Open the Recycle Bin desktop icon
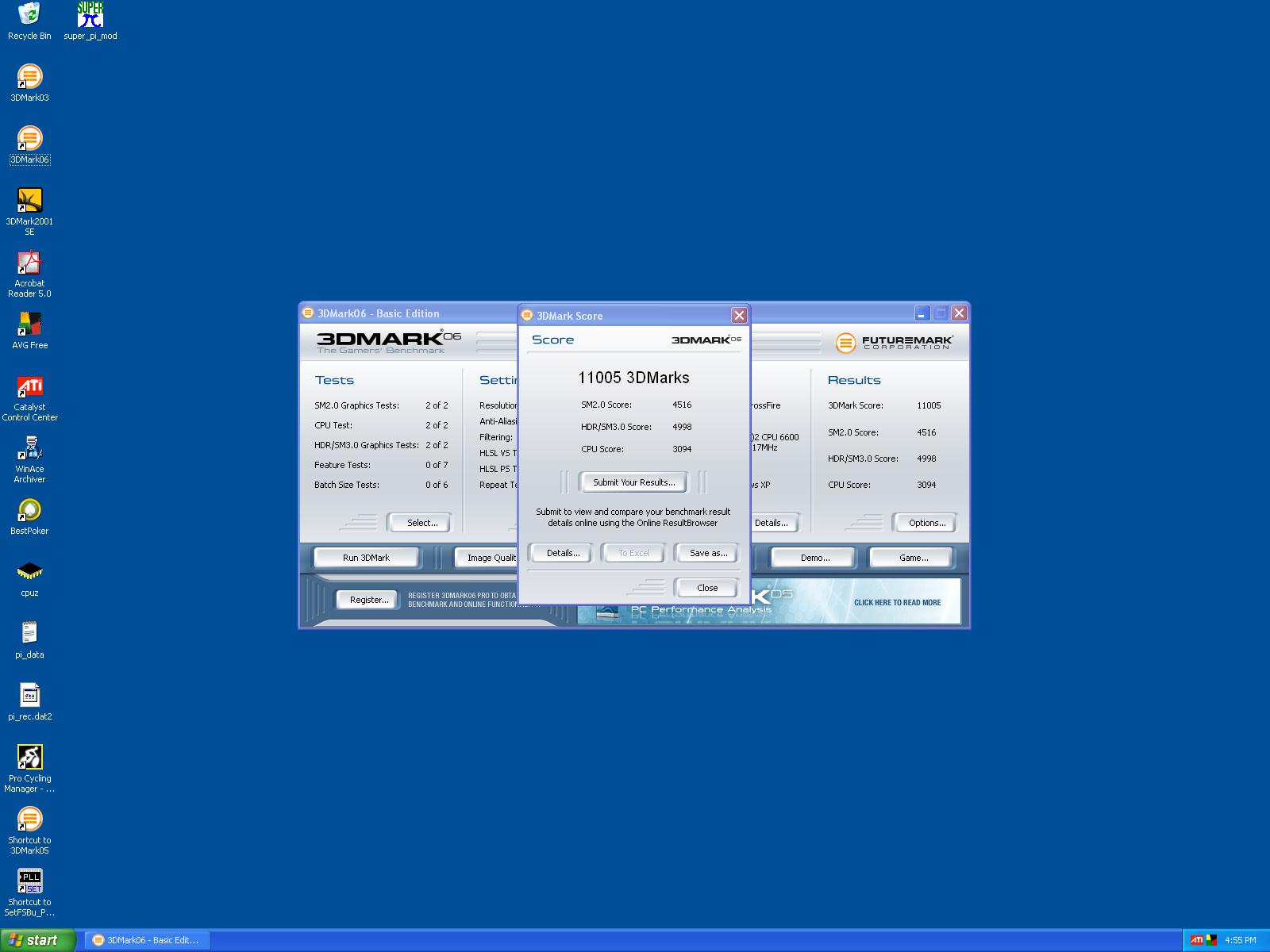 coord(29,21)
